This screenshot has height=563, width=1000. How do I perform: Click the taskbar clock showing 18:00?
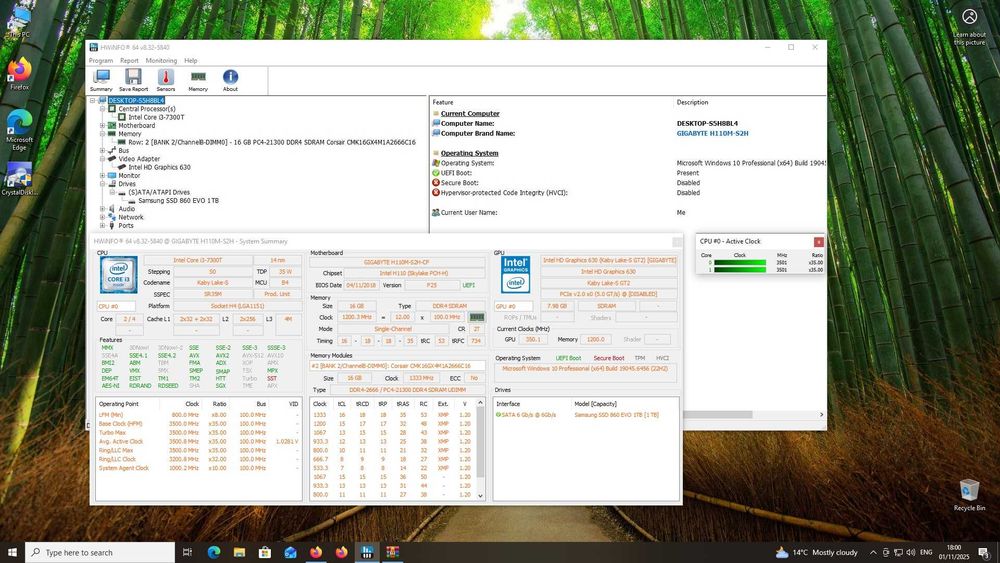tap(953, 552)
